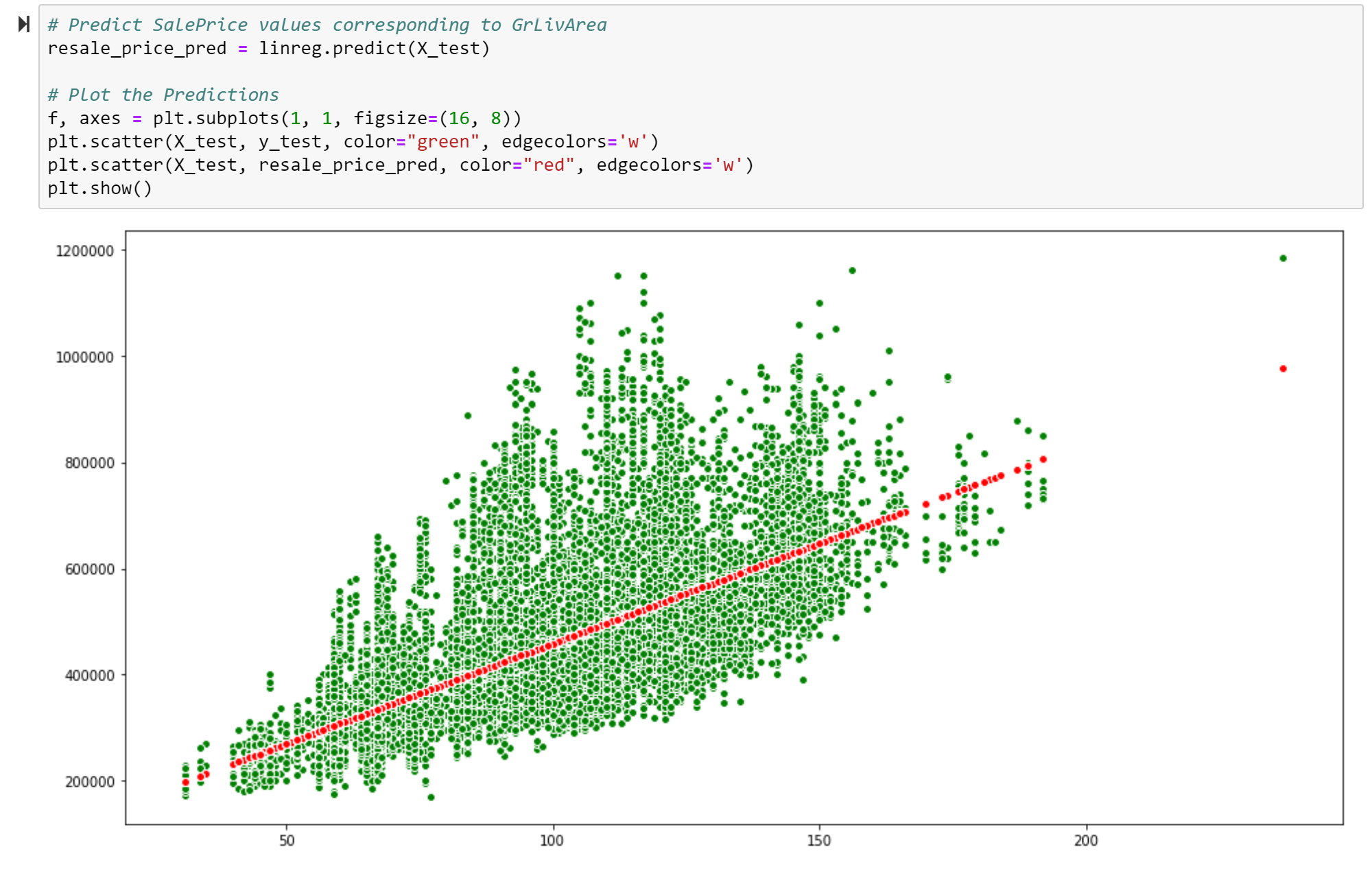Screen dimensions: 1372x869
Task: Click the '# Plot the Predictions' comment
Action: tap(163, 95)
